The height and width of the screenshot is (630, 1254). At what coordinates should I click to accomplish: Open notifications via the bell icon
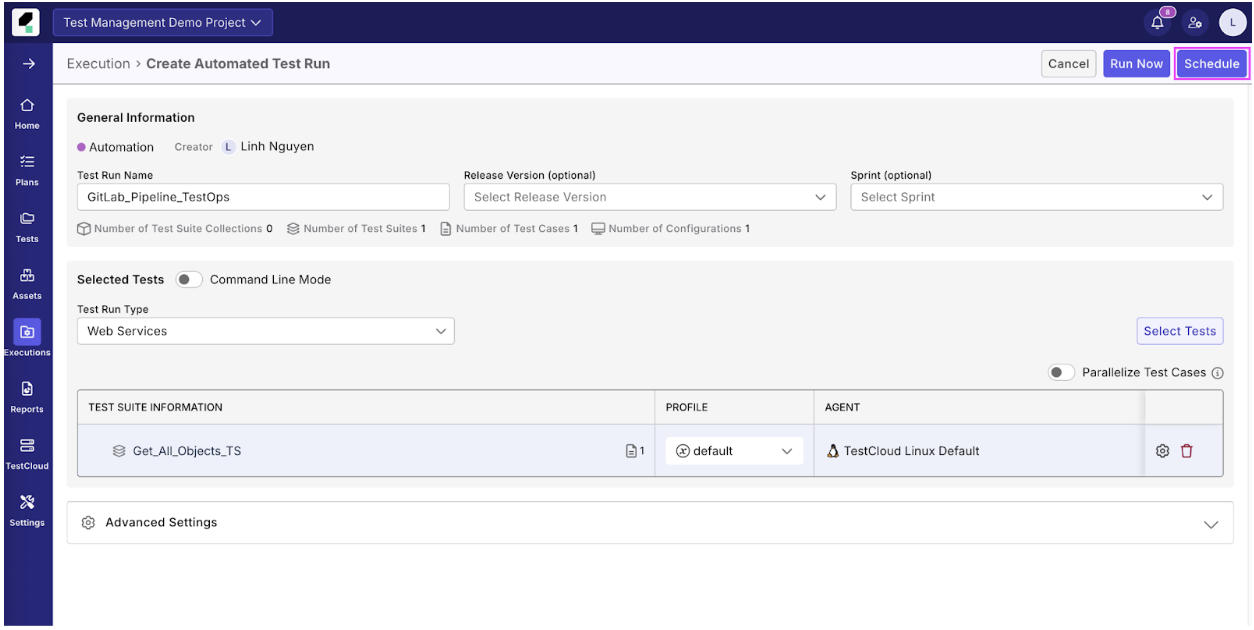[1157, 21]
